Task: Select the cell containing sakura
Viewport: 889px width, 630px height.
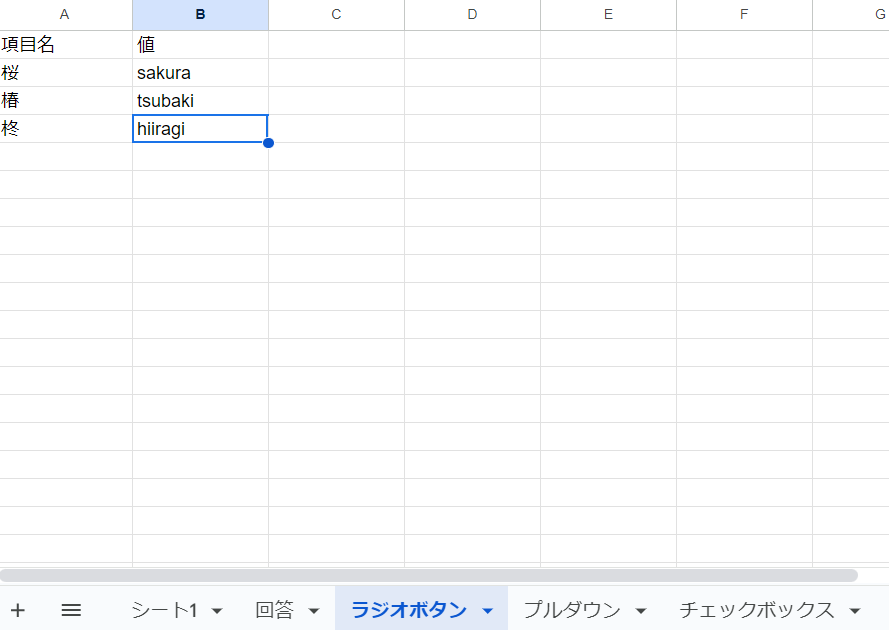Action: [200, 72]
